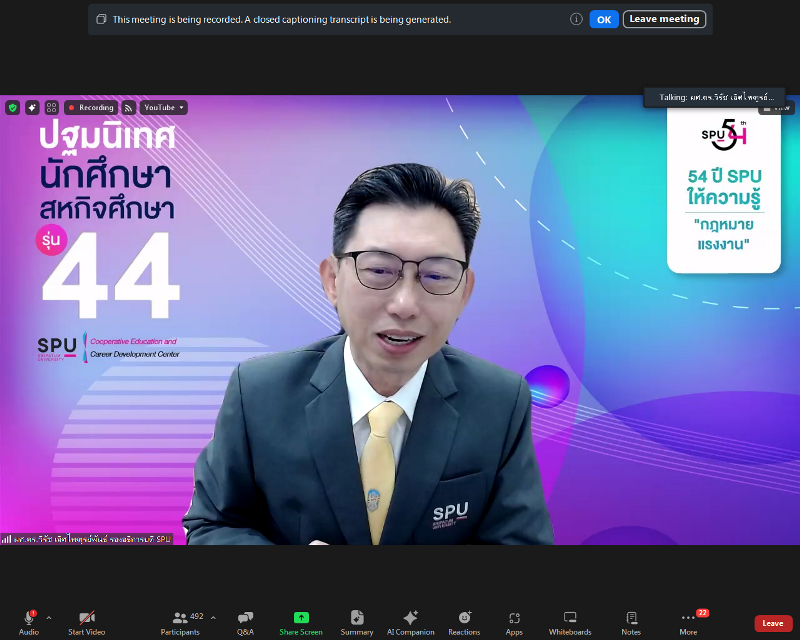Expand the participants options arrow
This screenshot has height=640, width=800.
pos(213,618)
